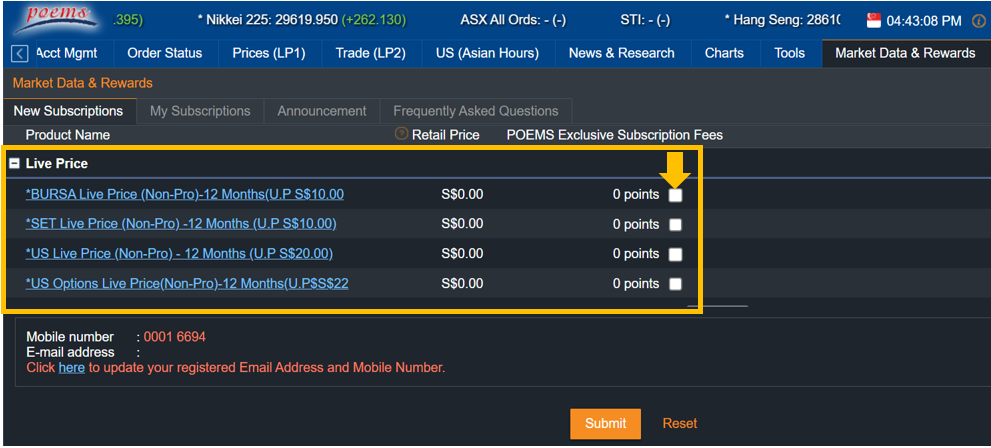Click the Hang Seng ticker entry
The width and height of the screenshot is (991, 448).
click(782, 20)
